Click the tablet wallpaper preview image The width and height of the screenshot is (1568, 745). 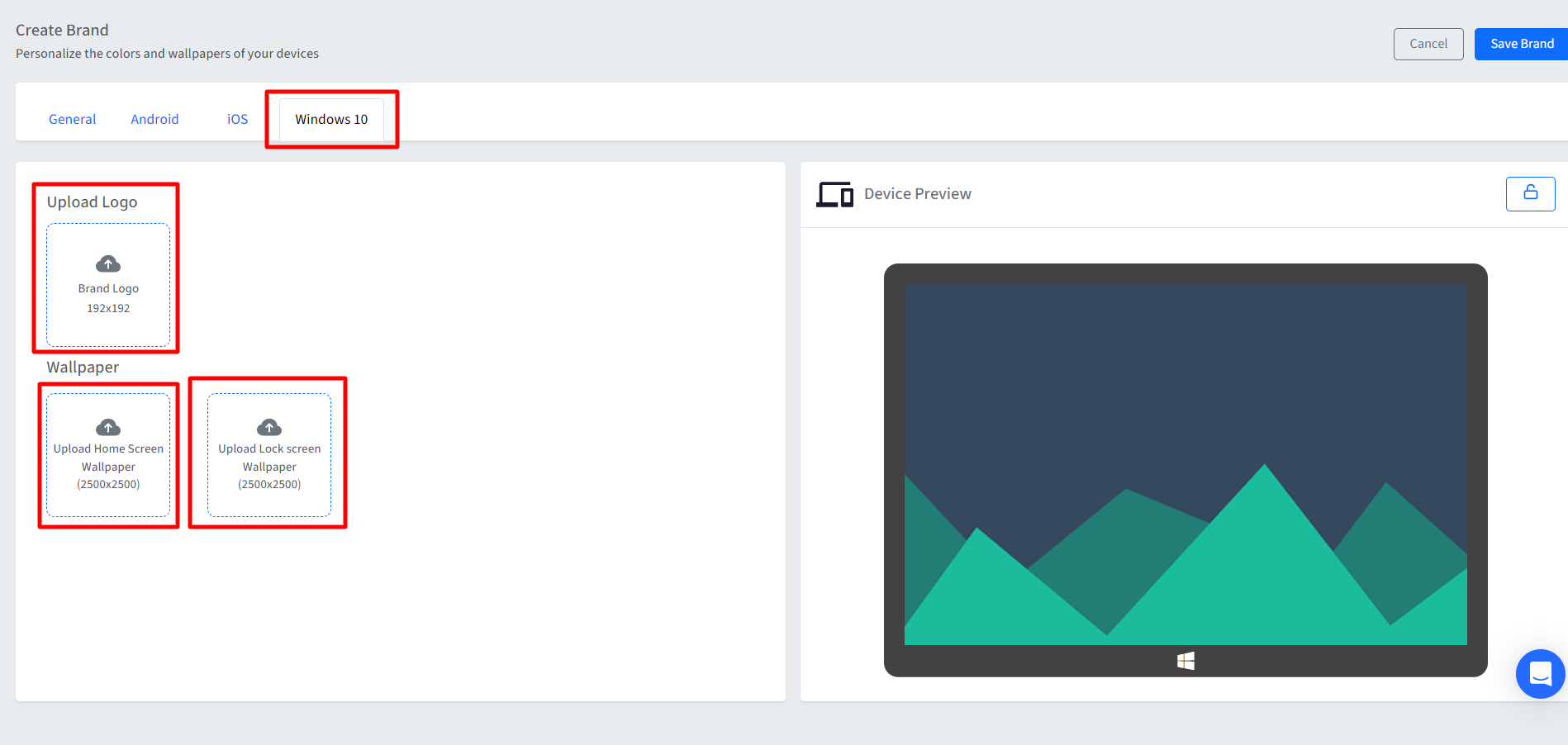(1186, 464)
